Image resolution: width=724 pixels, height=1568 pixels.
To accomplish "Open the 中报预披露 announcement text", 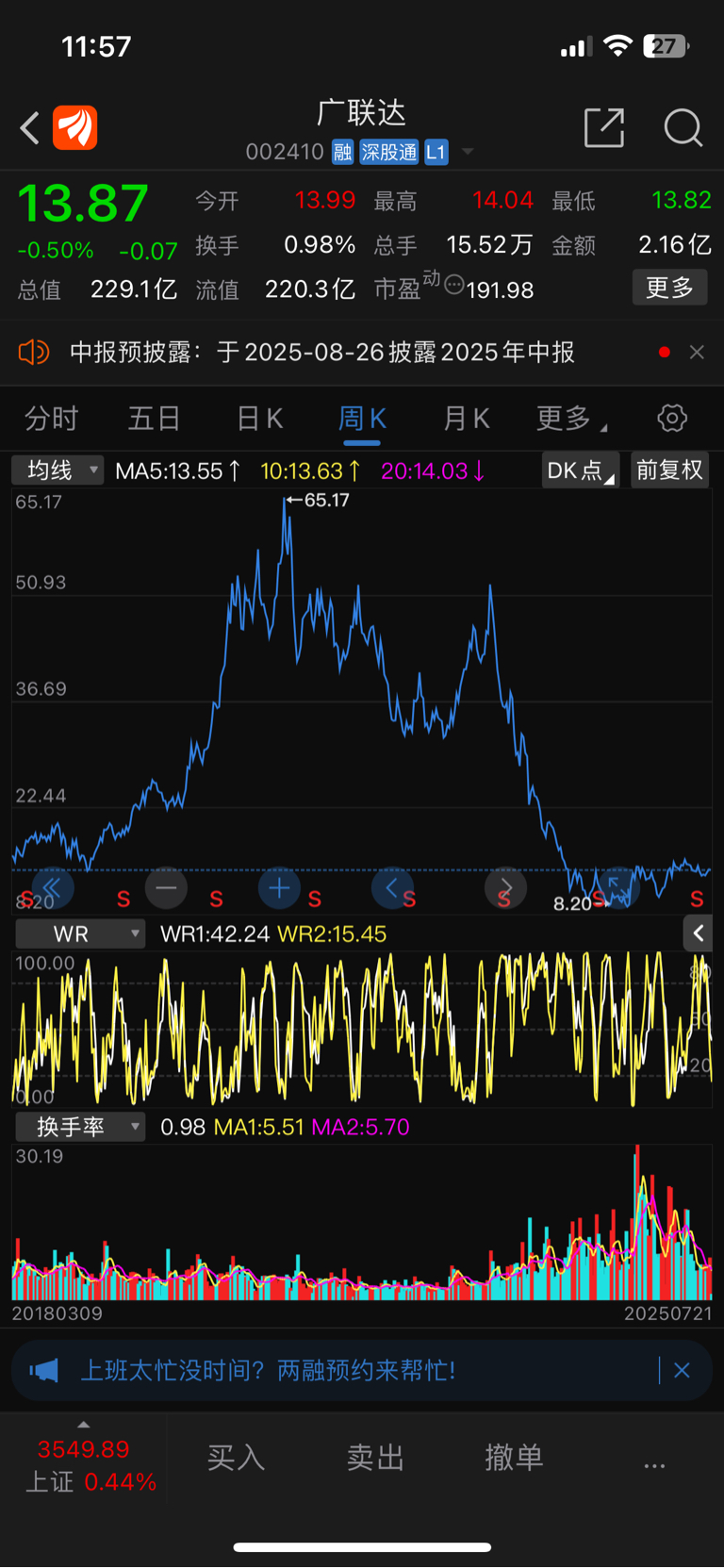I will [x=322, y=353].
